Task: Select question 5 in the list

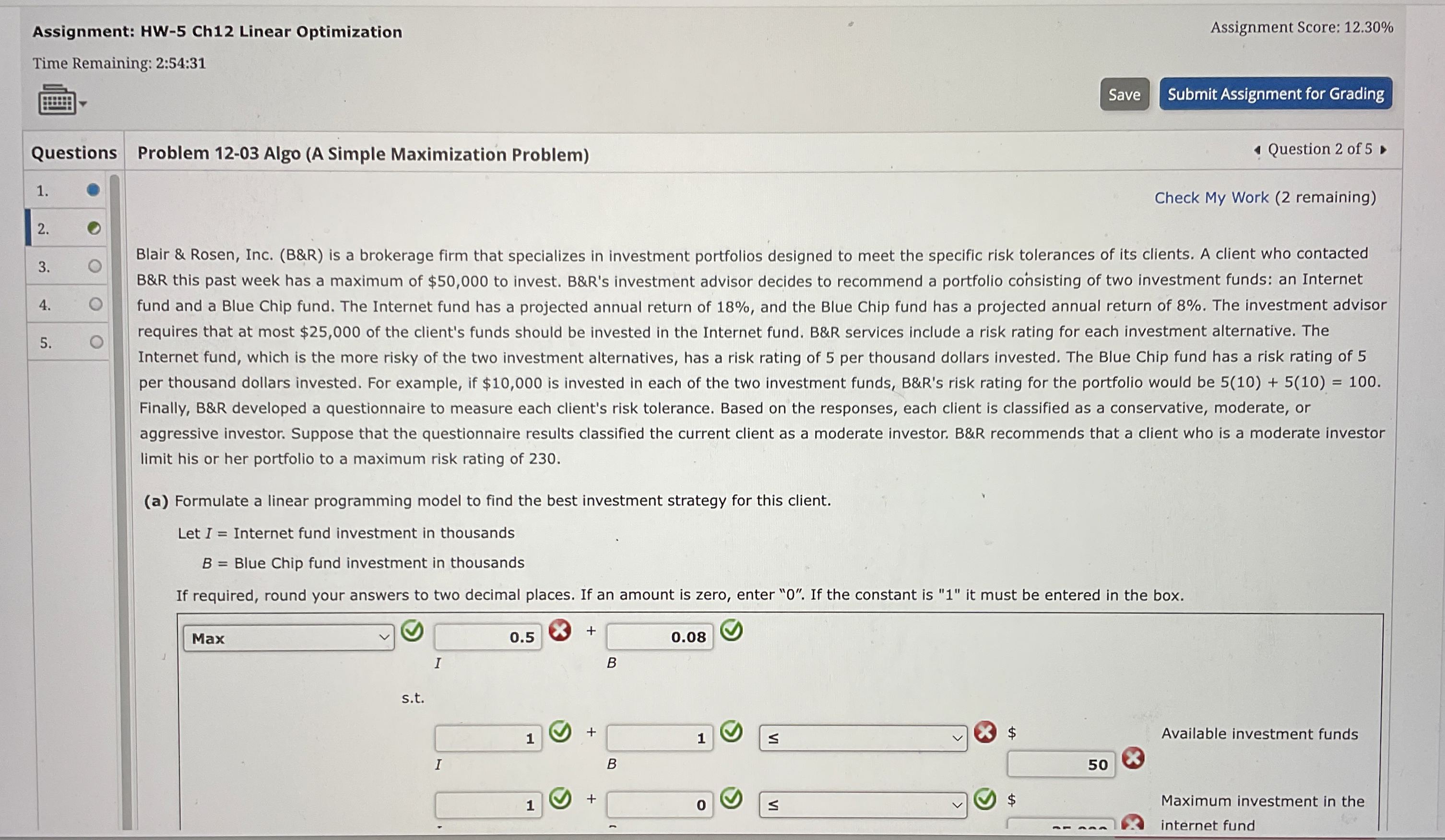Action: click(67, 343)
